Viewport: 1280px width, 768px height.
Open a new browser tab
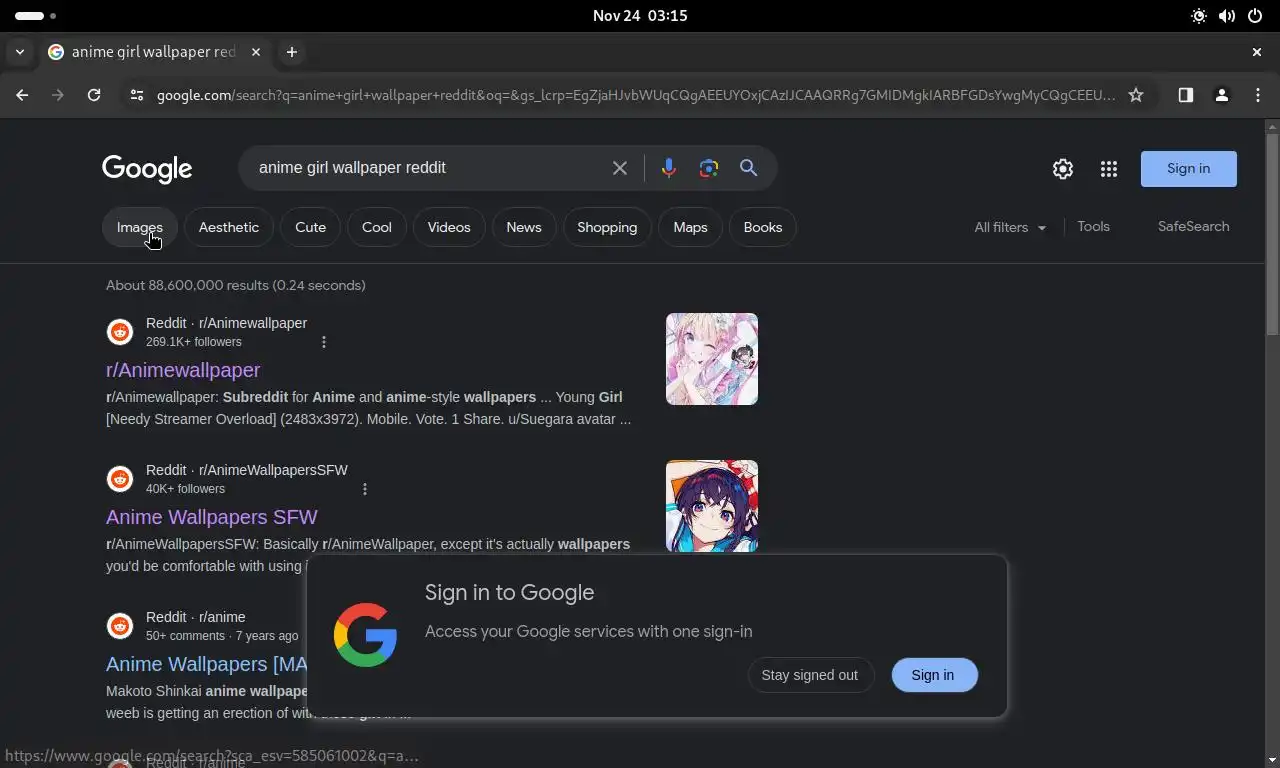(292, 52)
